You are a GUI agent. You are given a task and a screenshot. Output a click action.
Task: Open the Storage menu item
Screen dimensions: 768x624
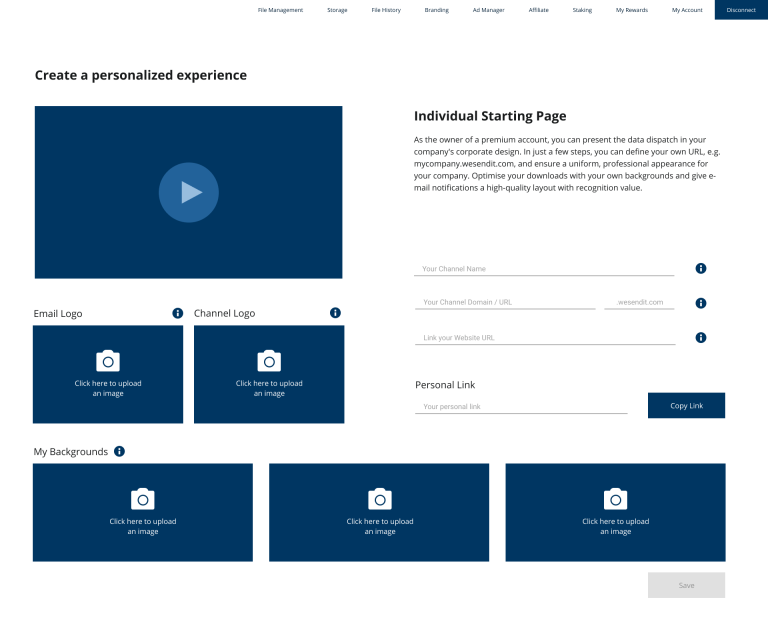click(x=337, y=10)
